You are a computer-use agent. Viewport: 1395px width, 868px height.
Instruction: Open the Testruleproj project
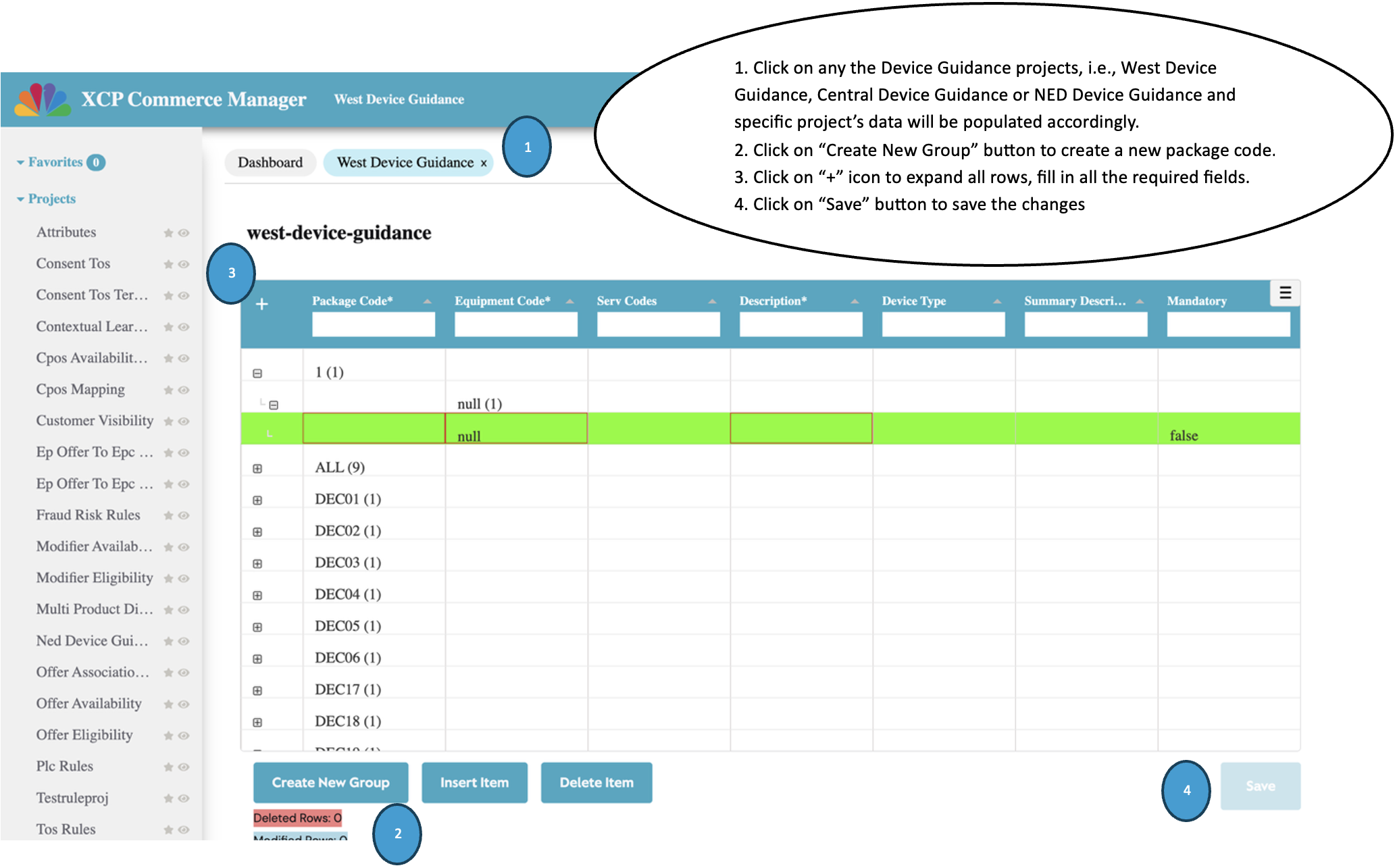72,798
